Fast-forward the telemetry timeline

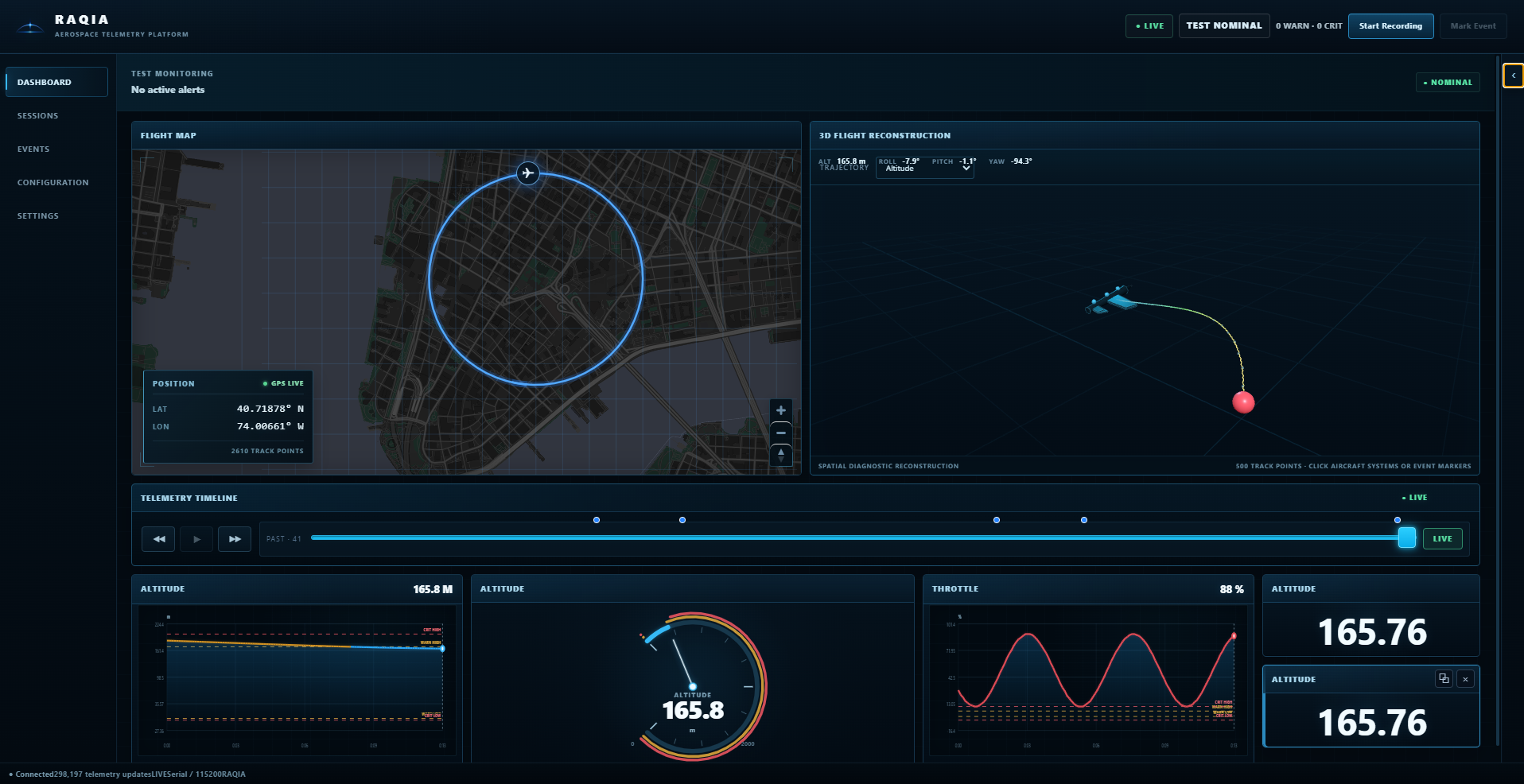[235, 539]
